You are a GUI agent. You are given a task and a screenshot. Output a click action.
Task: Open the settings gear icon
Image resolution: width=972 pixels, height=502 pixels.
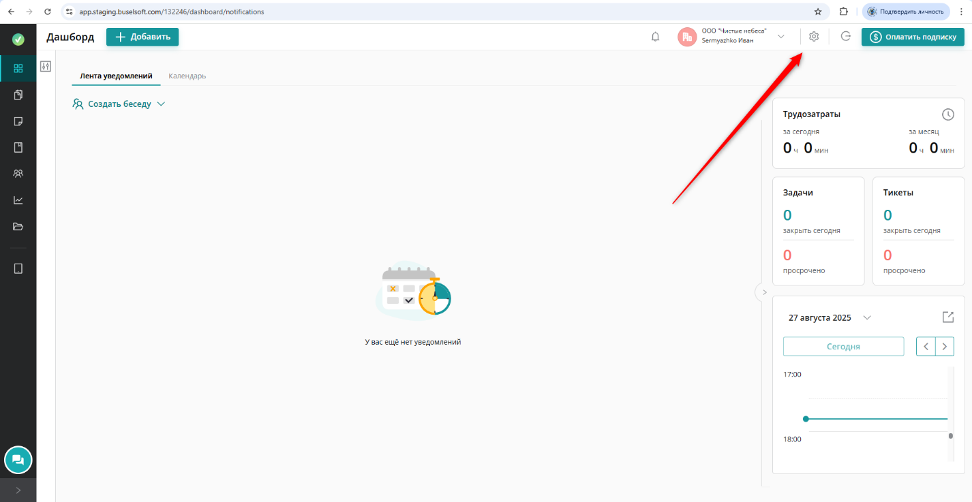pyautogui.click(x=815, y=37)
